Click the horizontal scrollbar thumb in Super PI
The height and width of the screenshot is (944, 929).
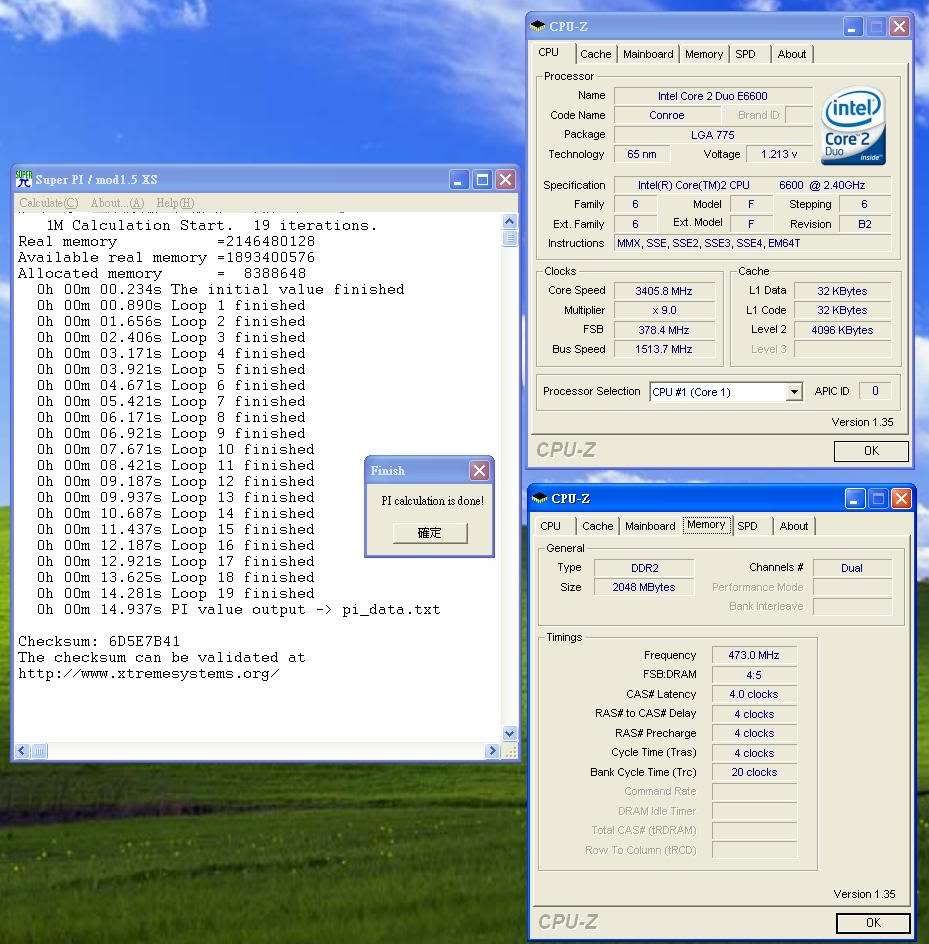39,751
